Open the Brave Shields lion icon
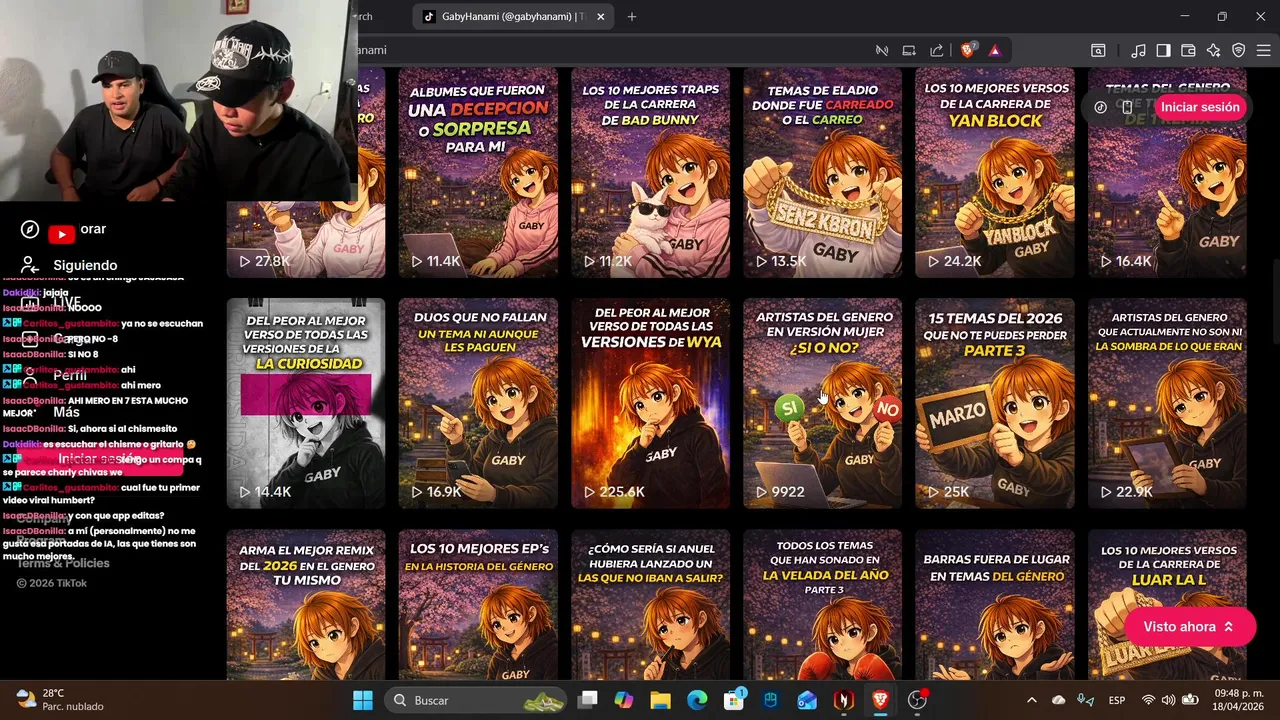Screen dimensions: 1280x720 click(x=967, y=50)
